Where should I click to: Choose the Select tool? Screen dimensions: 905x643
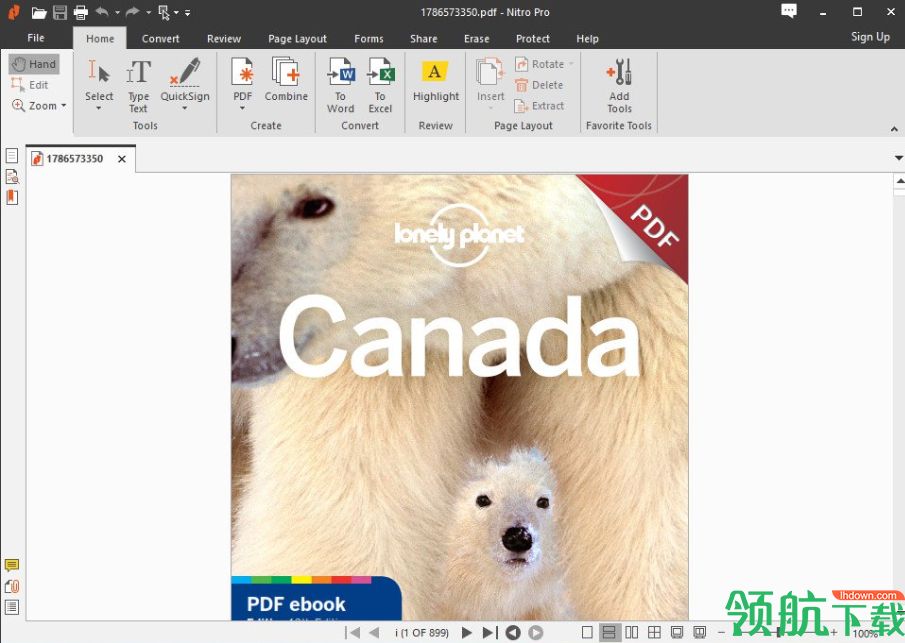[x=99, y=80]
